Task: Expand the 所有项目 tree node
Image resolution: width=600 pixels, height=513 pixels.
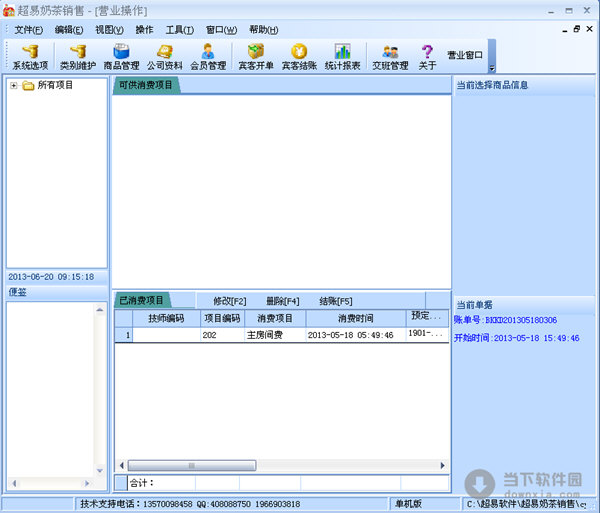Action: (x=13, y=85)
